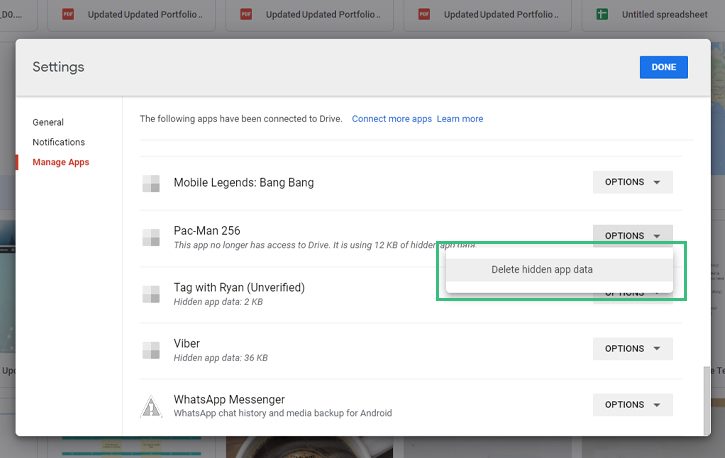Switch to the General settings tab

[x=48, y=122]
